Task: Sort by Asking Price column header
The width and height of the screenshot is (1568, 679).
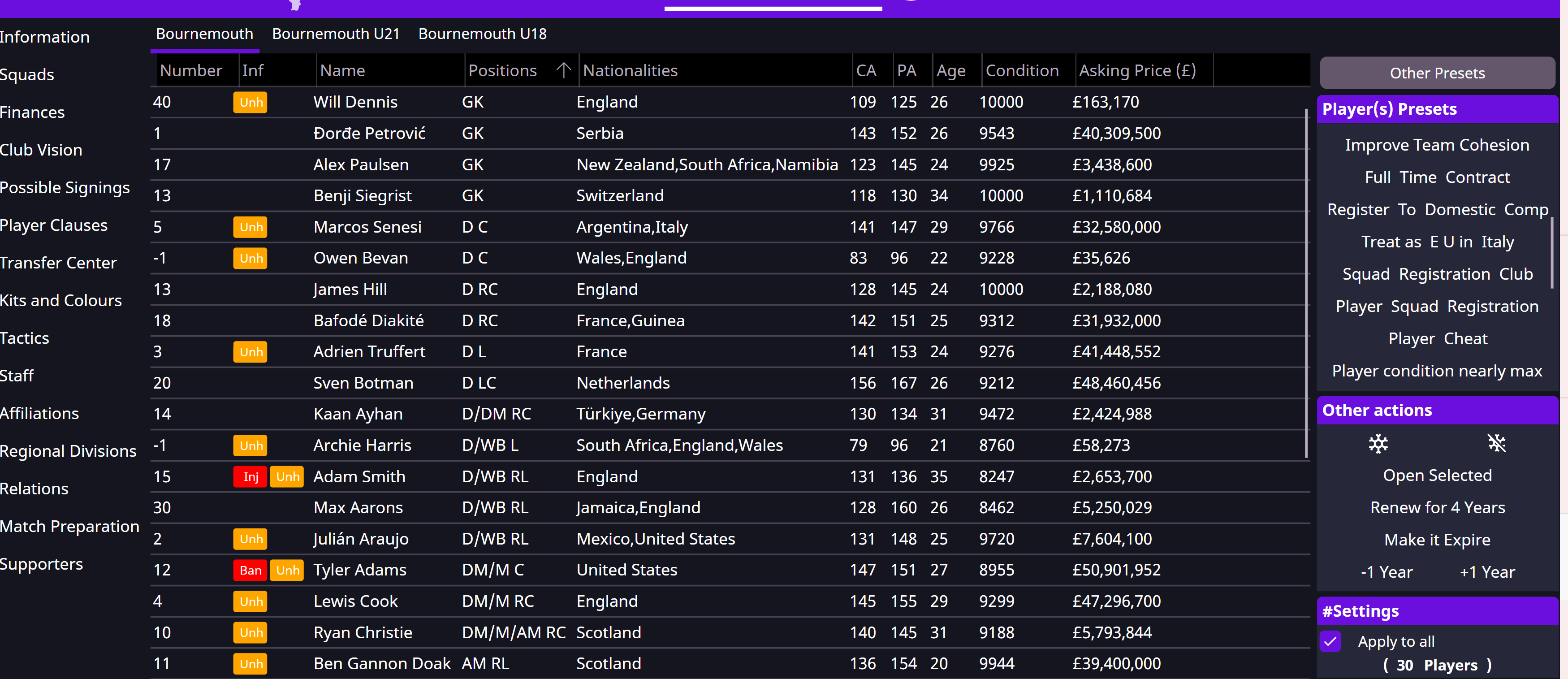Action: point(1136,71)
